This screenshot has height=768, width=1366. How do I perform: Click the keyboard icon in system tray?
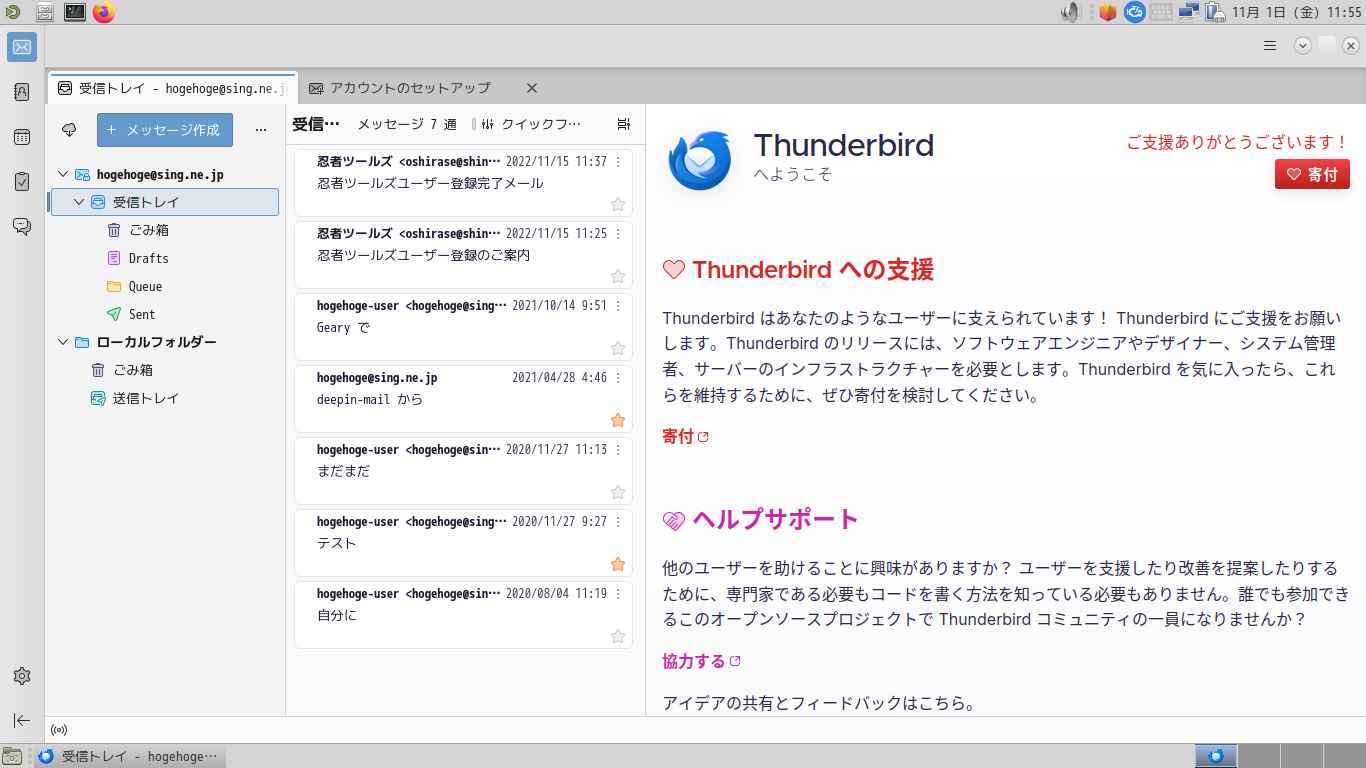click(x=1161, y=12)
